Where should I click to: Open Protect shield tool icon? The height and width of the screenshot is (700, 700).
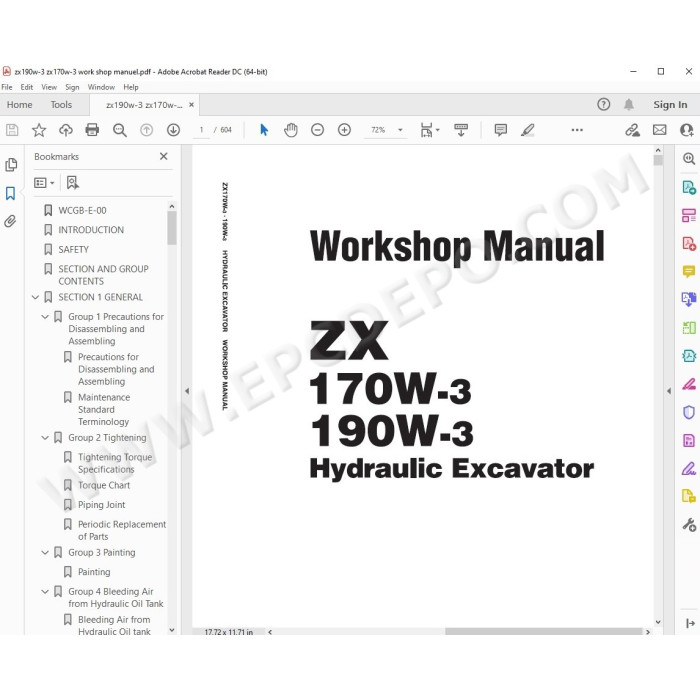coord(688,412)
